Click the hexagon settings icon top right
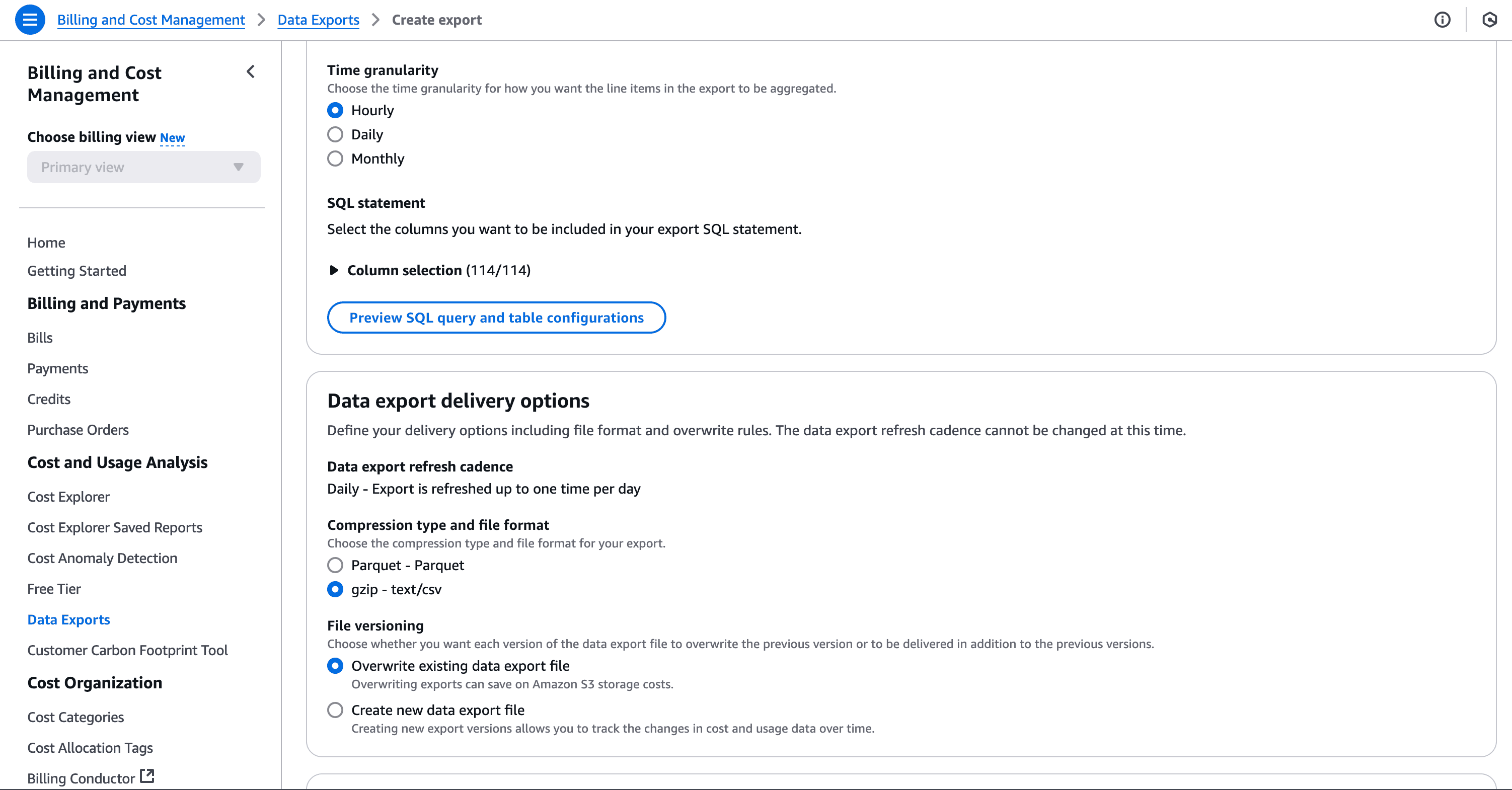This screenshot has width=1512, height=790. pos(1489,20)
